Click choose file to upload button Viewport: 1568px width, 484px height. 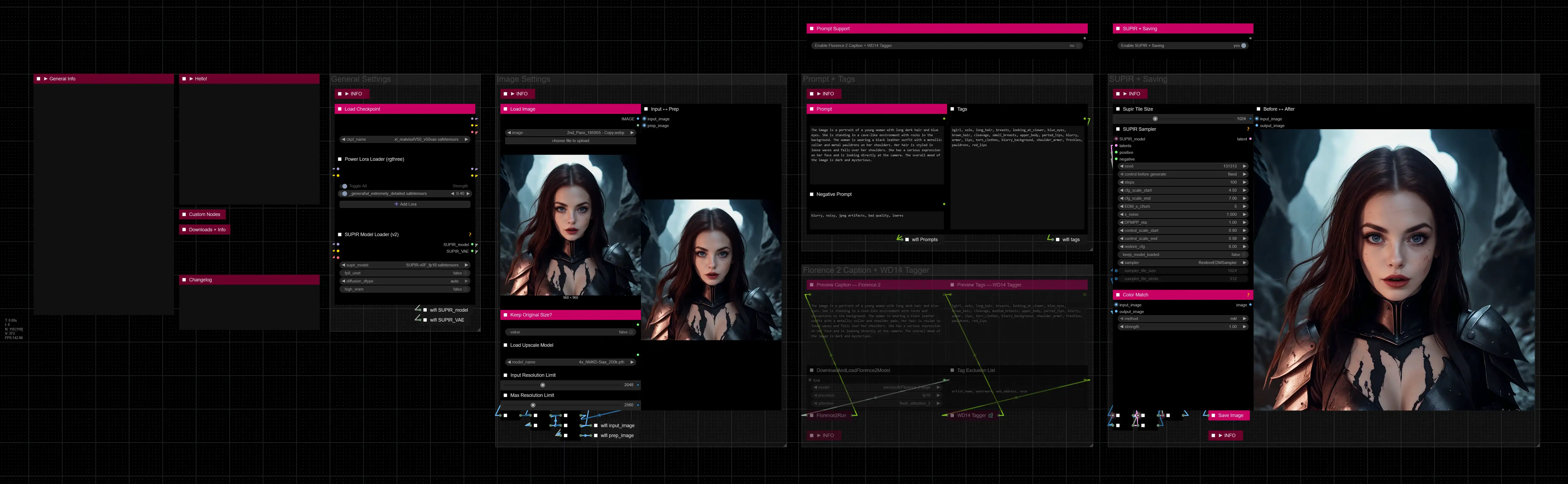point(570,141)
